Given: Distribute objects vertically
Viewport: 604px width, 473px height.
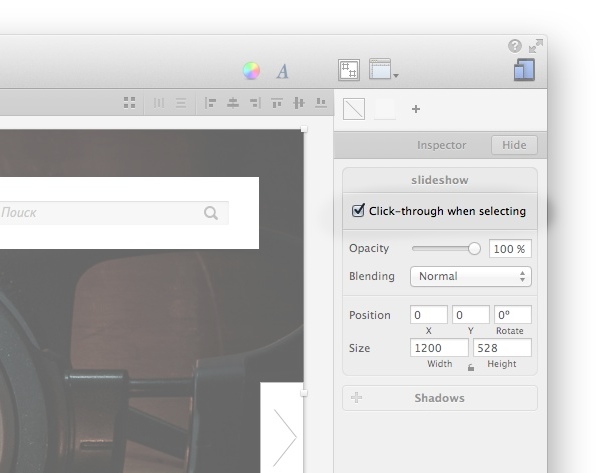Looking at the screenshot, I should (181, 103).
